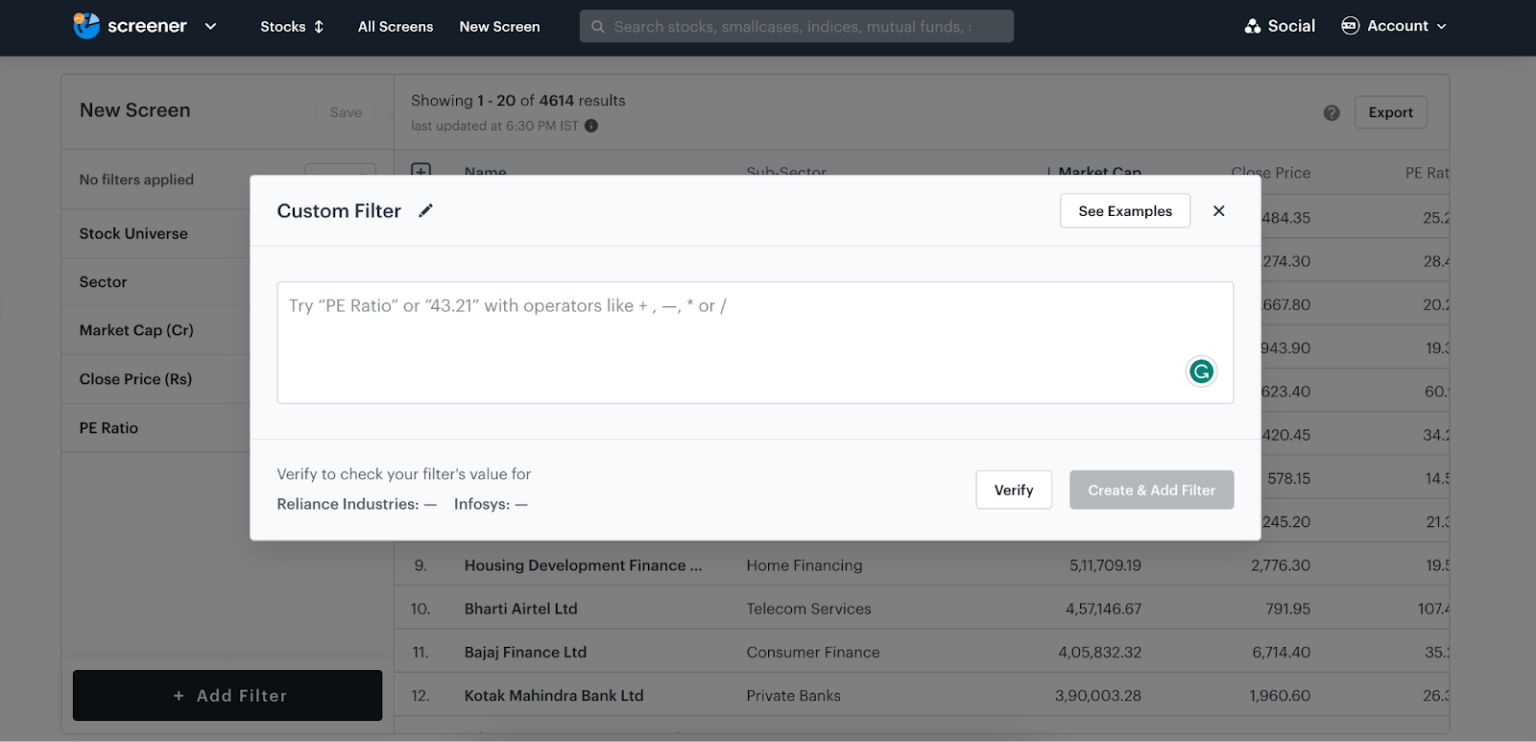Open the Stocks selector dropdown
This screenshot has width=1536, height=742.
point(292,27)
